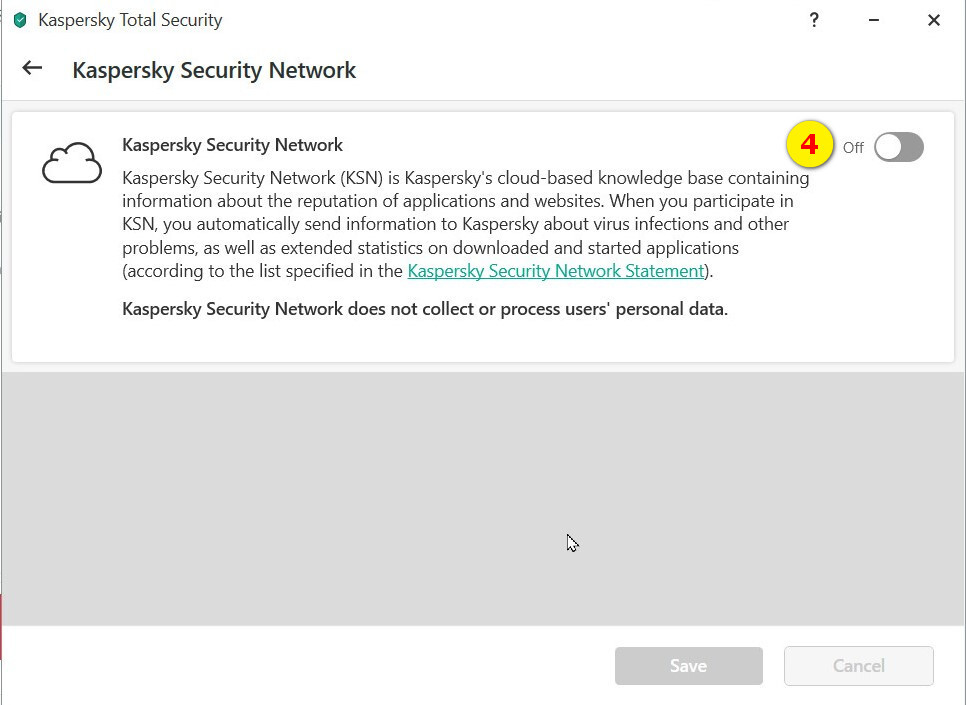This screenshot has width=966, height=705.
Task: Open the Kaspersky Security Network Statement link
Action: click(556, 271)
